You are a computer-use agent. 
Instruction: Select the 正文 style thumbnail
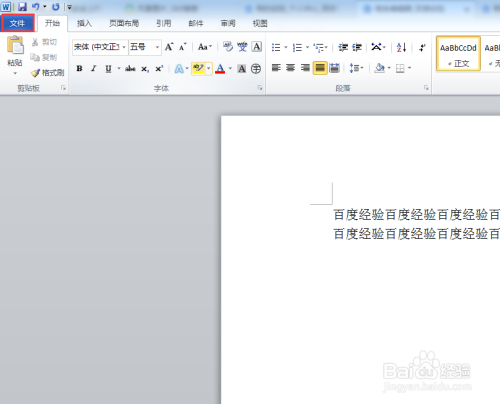point(458,54)
